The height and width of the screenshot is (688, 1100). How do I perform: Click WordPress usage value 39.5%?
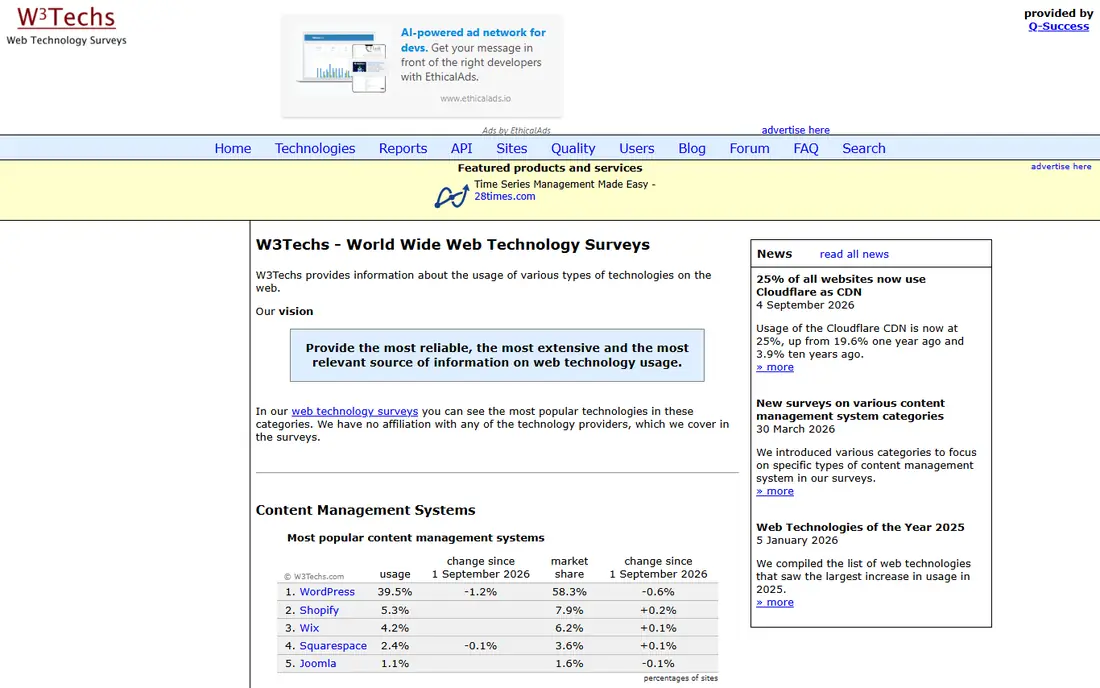pyautogui.click(x=395, y=592)
